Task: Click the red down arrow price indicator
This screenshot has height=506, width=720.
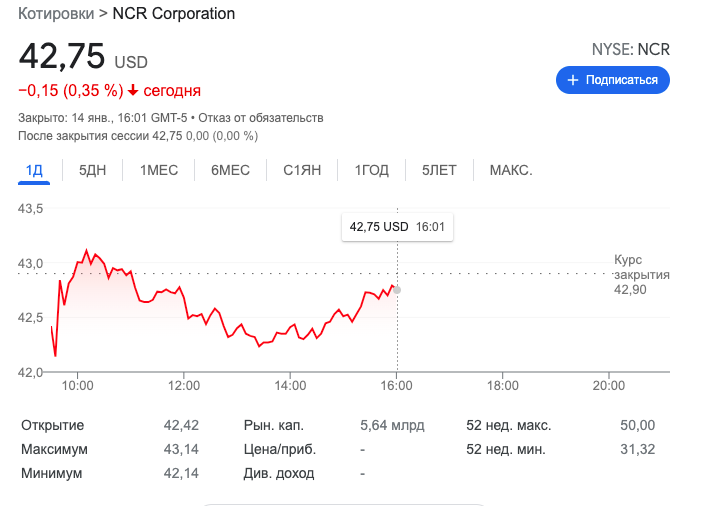Action: click(x=133, y=91)
